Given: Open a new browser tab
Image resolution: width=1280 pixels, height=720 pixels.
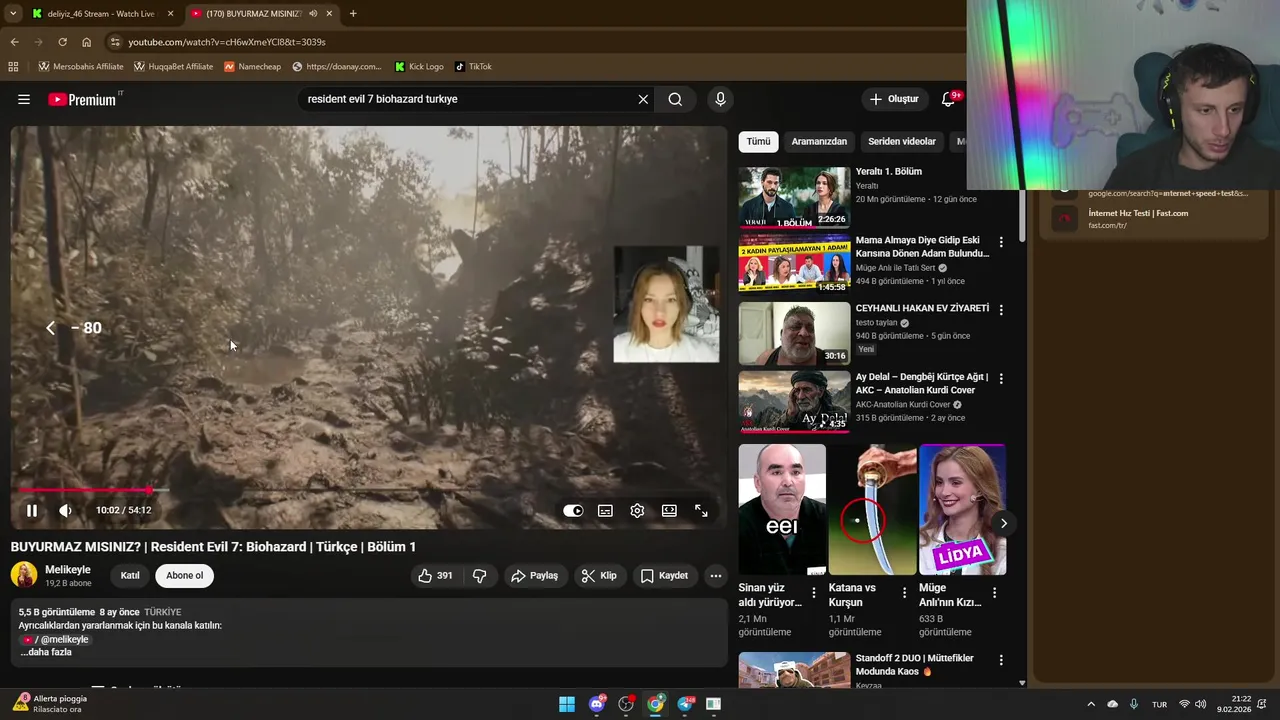Looking at the screenshot, I should 353,14.
